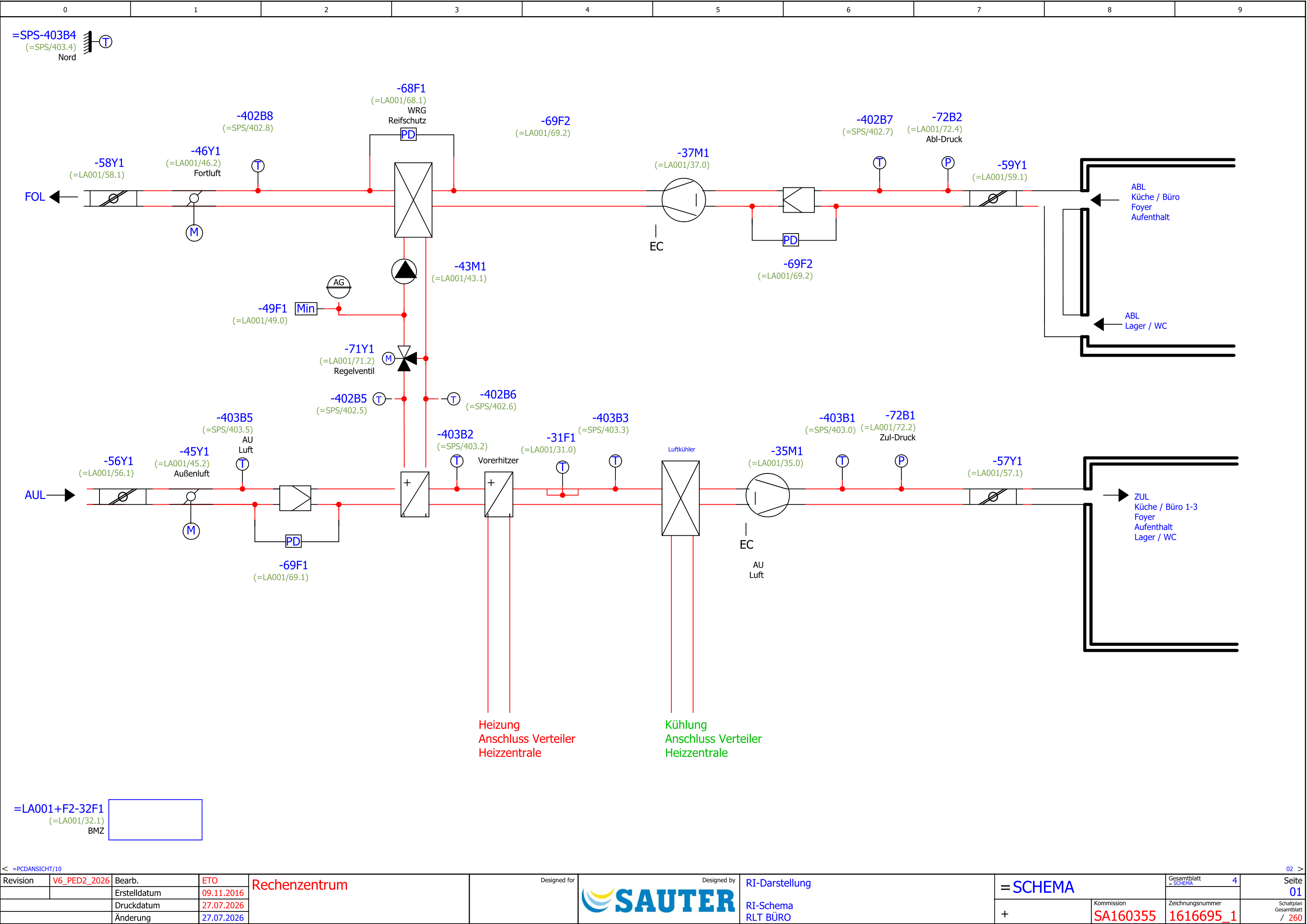Click the Luftkühler cooling coil symbol
Image resolution: width=1307 pixels, height=924 pixels.
[x=680, y=498]
